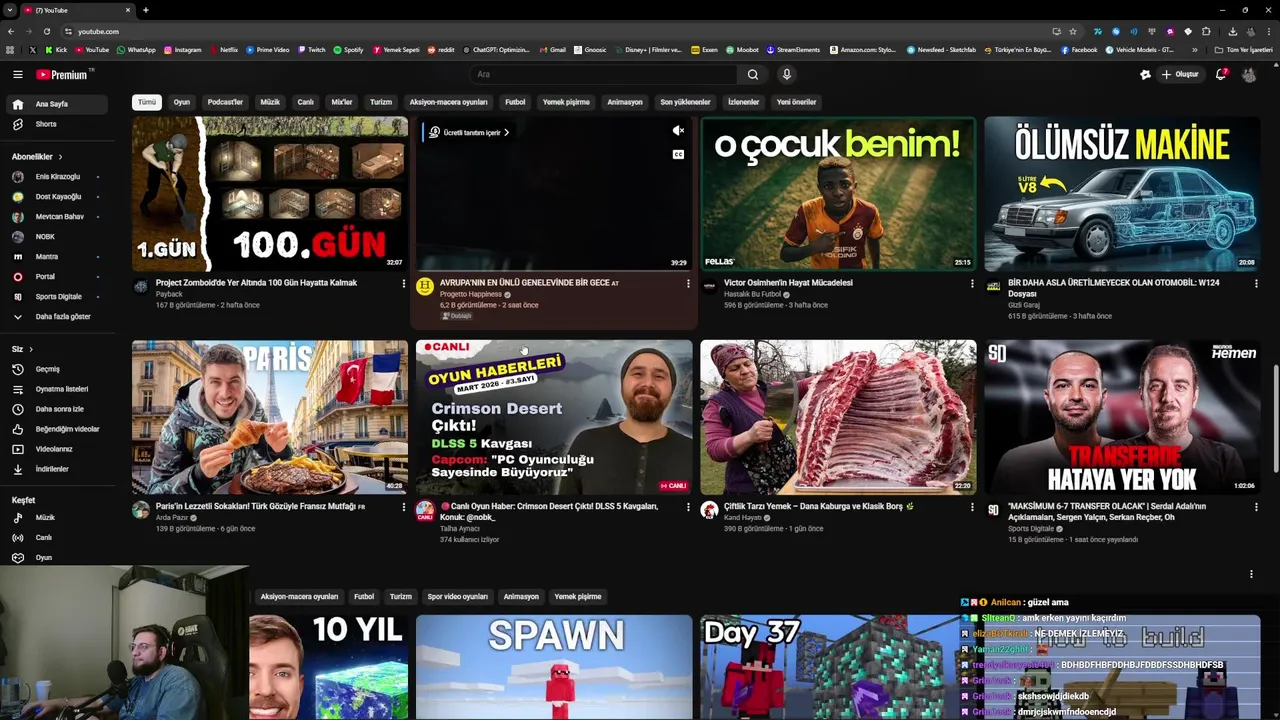Toggle captions on previewing video
This screenshot has height=720, width=1280.
click(678, 154)
